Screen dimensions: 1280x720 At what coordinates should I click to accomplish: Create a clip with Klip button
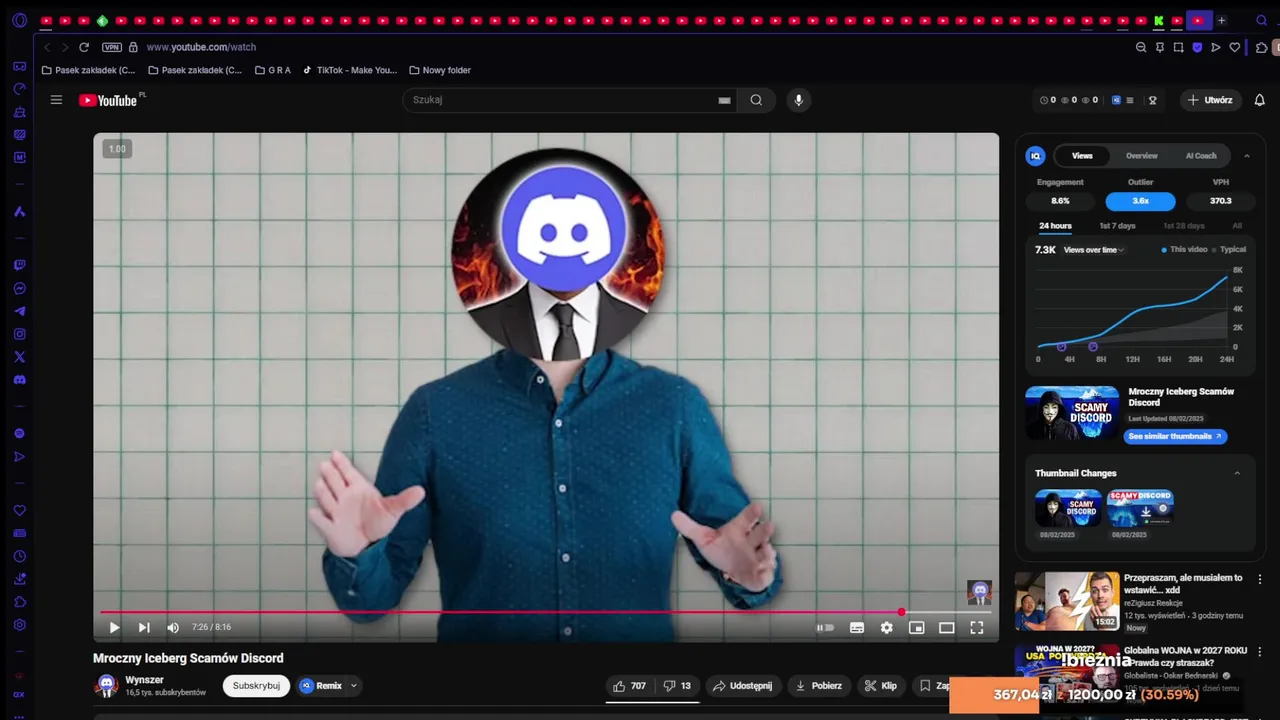[x=881, y=686]
